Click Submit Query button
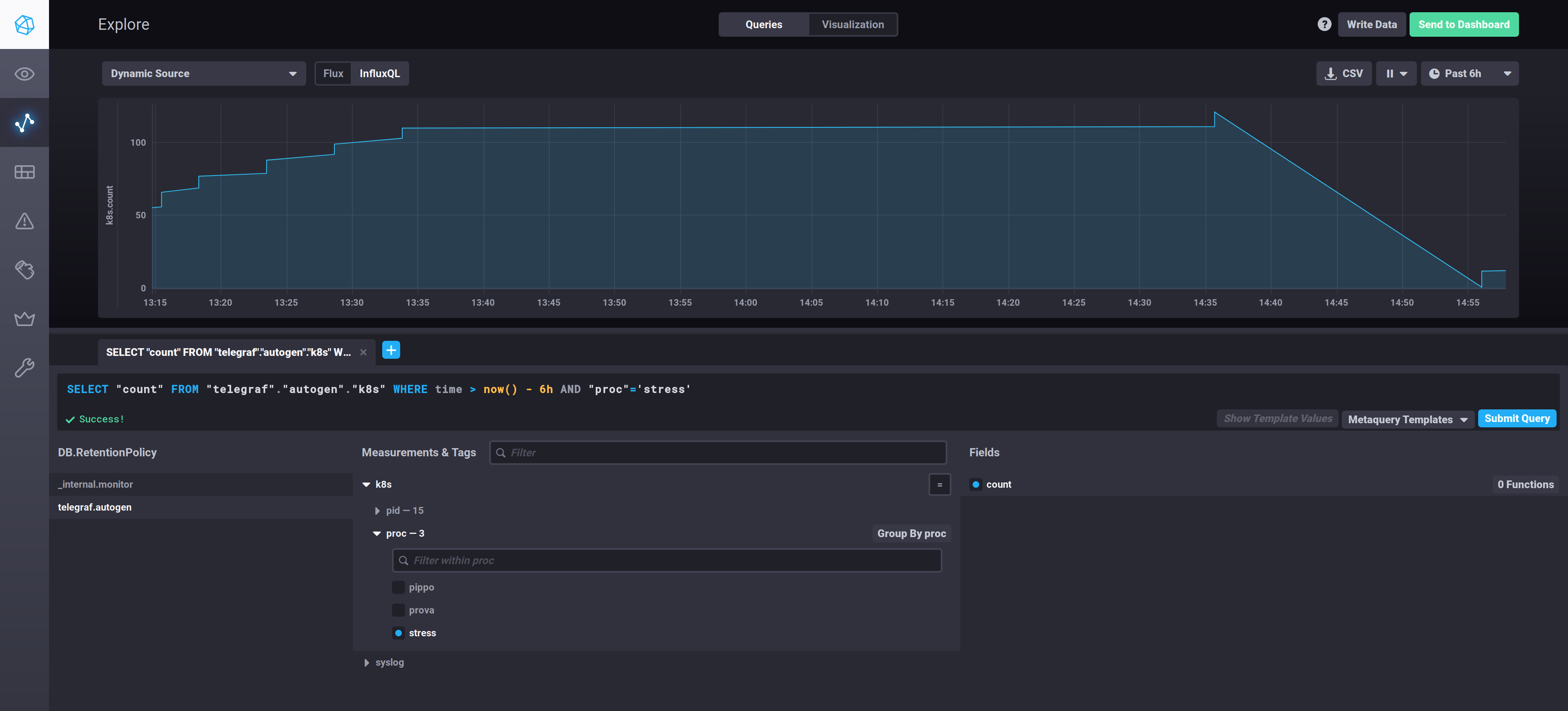The width and height of the screenshot is (1568, 711). click(x=1517, y=418)
